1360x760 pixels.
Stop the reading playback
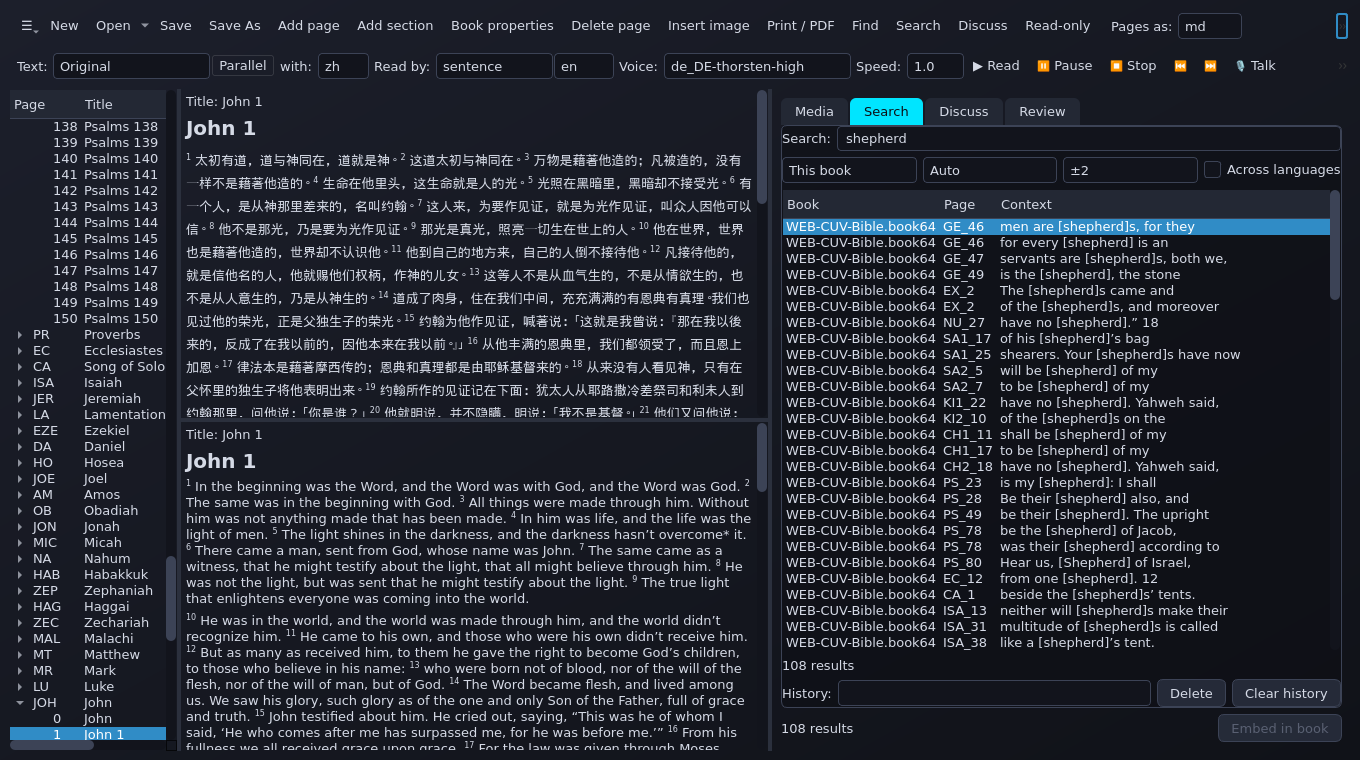tap(1133, 66)
